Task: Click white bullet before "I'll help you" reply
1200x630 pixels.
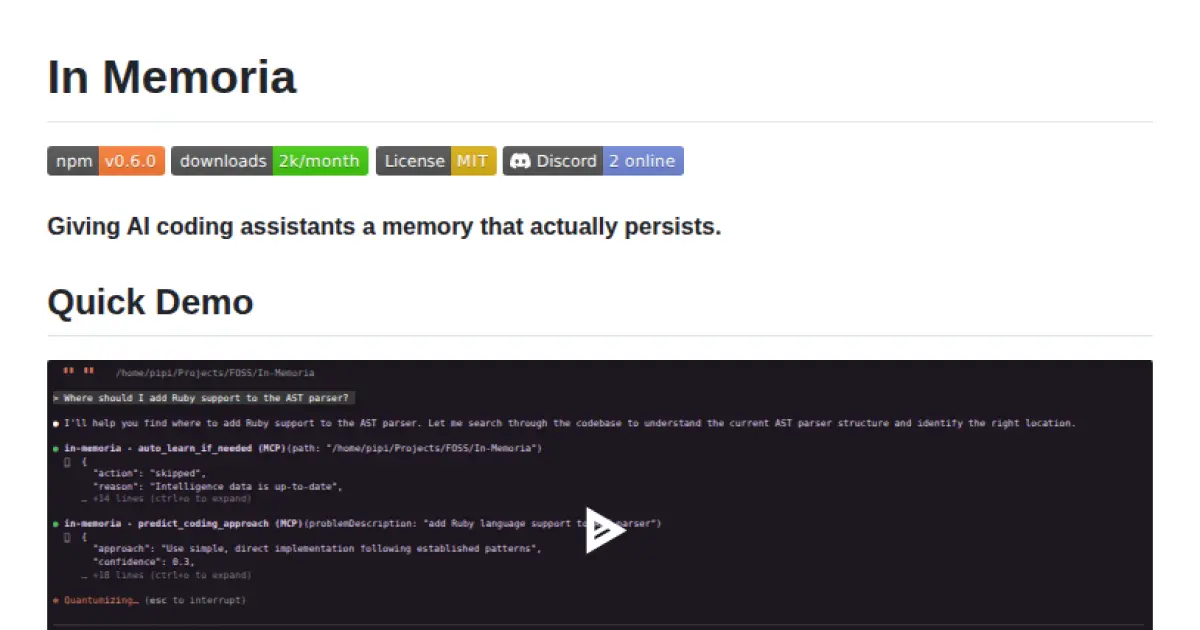Action: click(55, 424)
